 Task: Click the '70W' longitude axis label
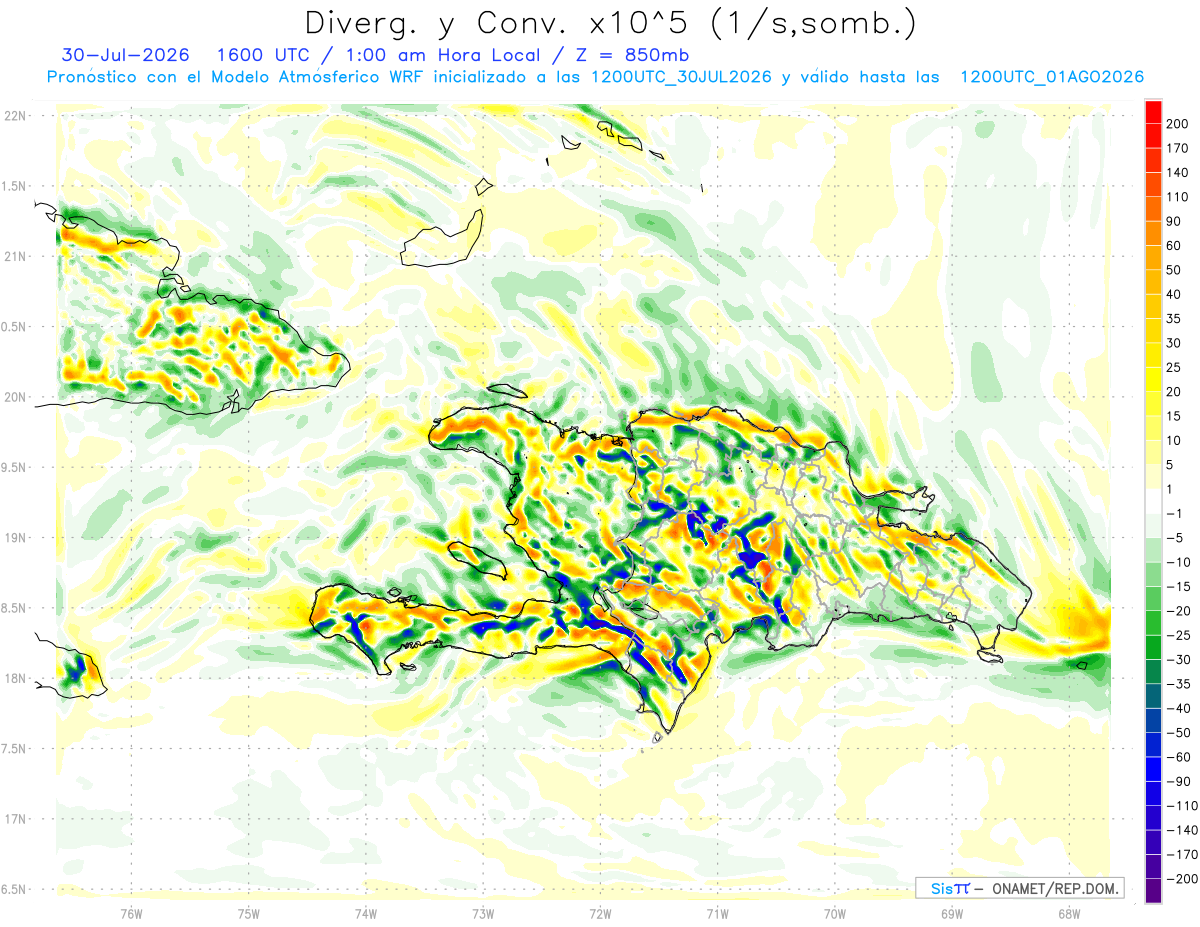834,913
